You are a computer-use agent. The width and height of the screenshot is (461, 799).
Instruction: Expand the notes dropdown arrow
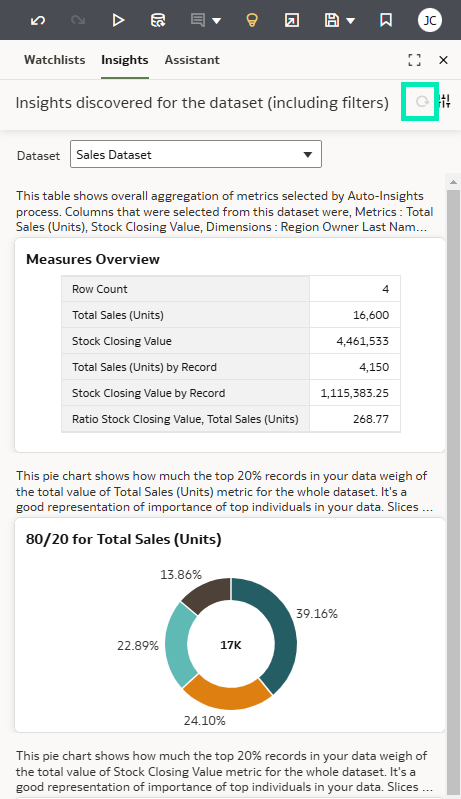(x=216, y=21)
